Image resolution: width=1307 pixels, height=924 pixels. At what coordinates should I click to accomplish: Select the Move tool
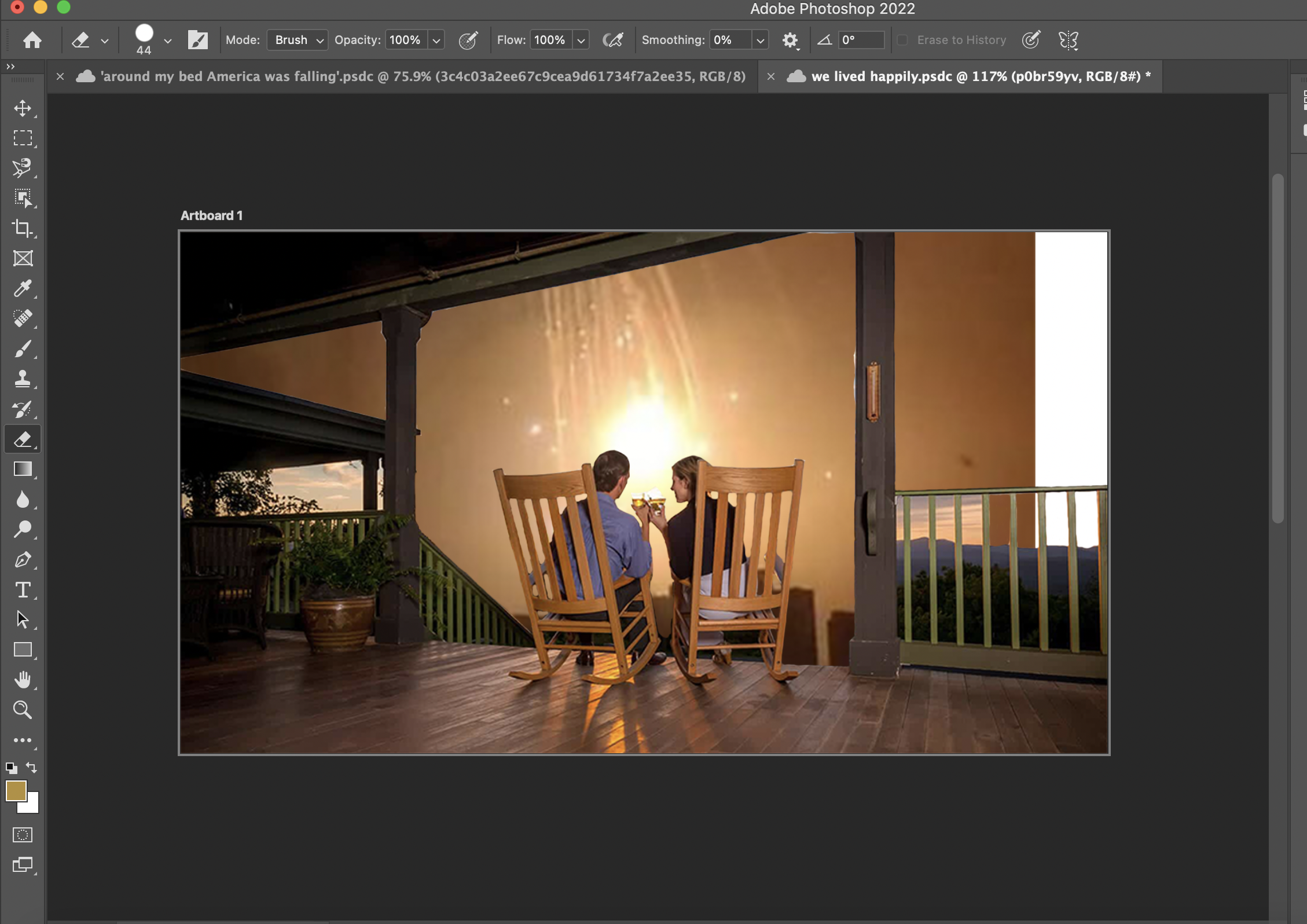pyautogui.click(x=23, y=107)
